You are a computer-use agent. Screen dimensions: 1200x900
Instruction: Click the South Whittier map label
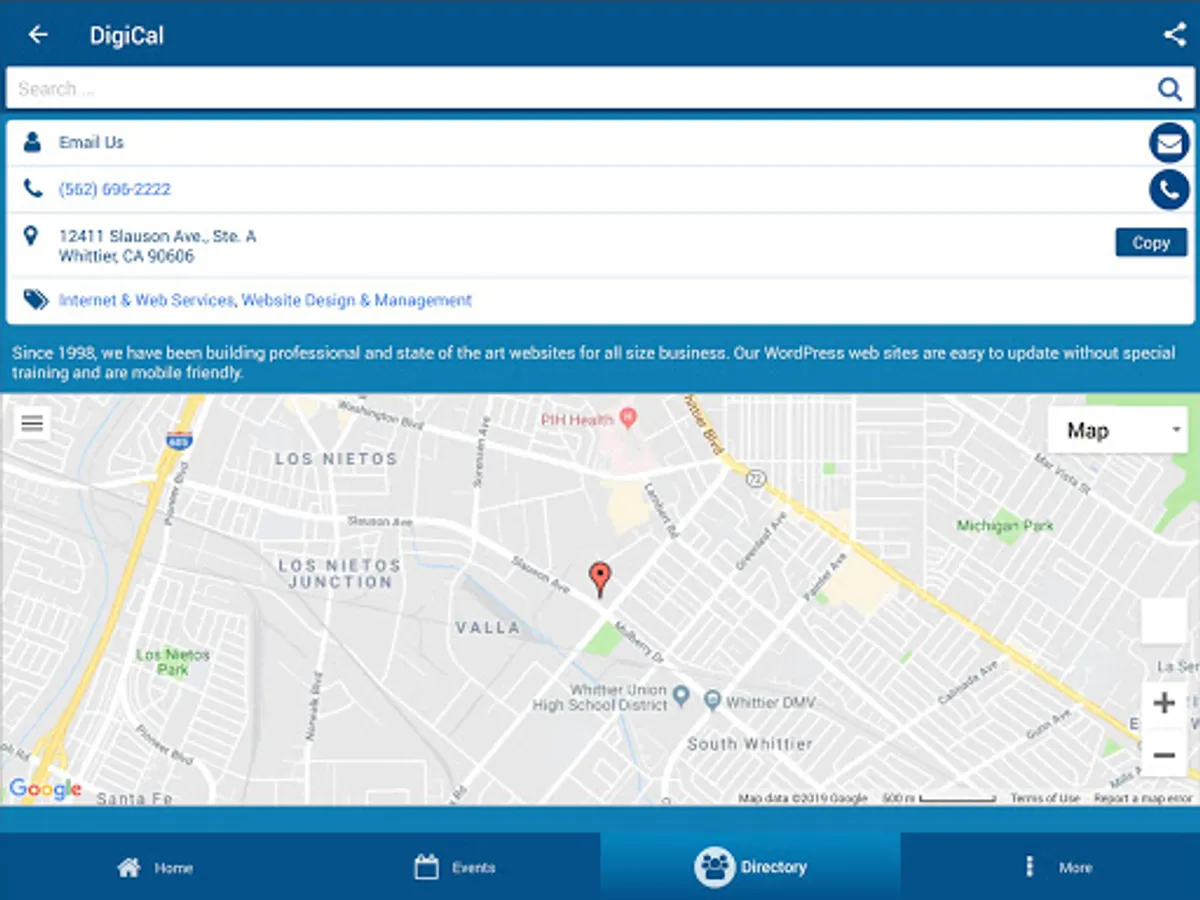coord(750,744)
